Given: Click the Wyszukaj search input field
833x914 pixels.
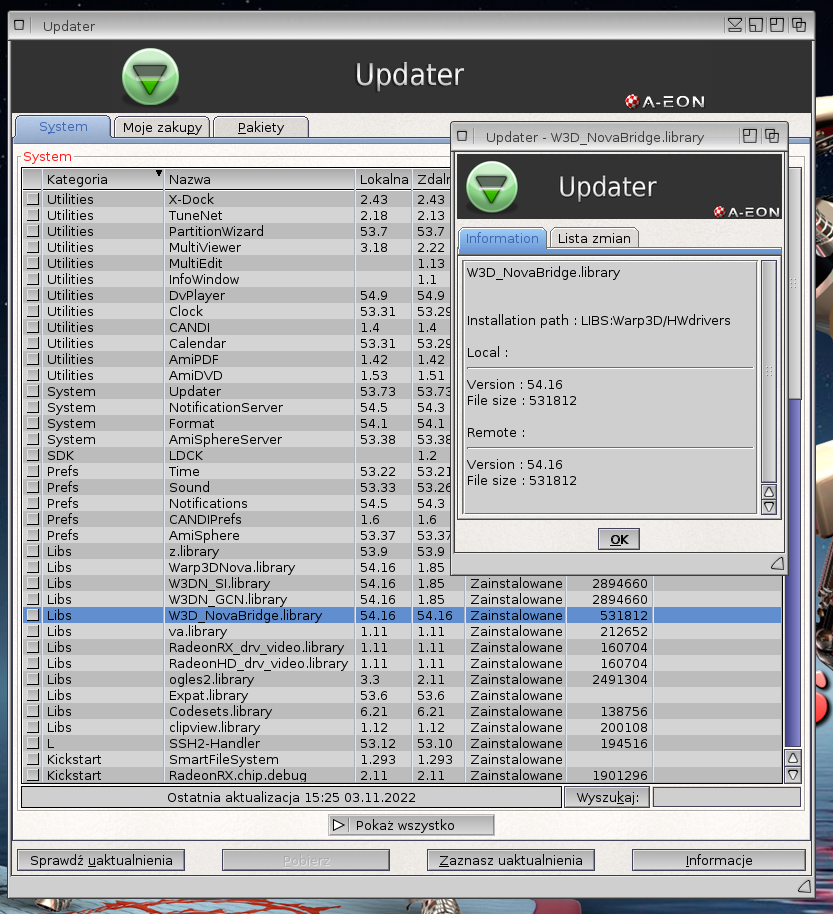Looking at the screenshot, I should pyautogui.click(x=726, y=797).
